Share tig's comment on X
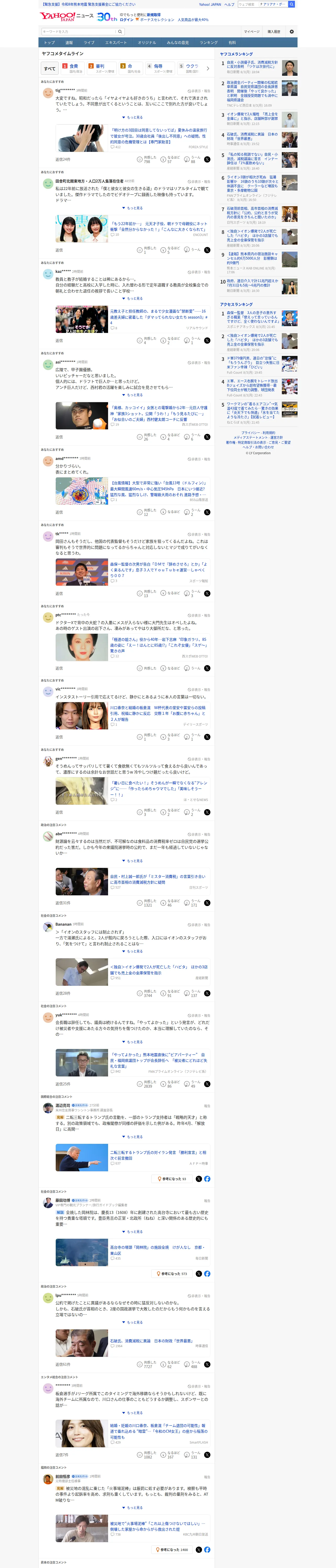 pyautogui.click(x=207, y=159)
